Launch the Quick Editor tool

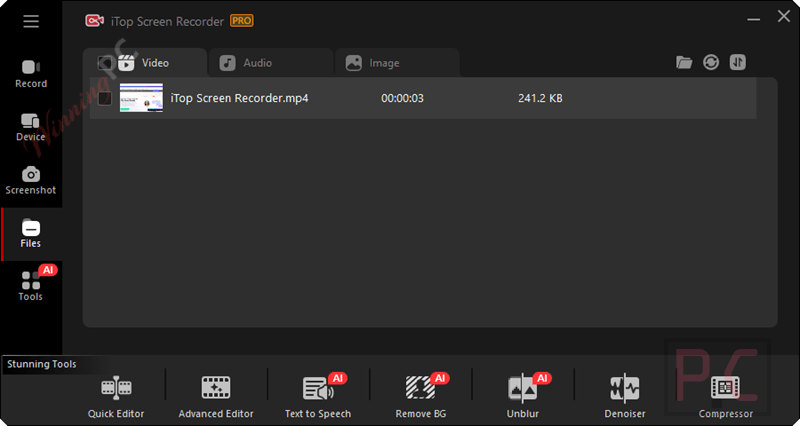(x=116, y=397)
